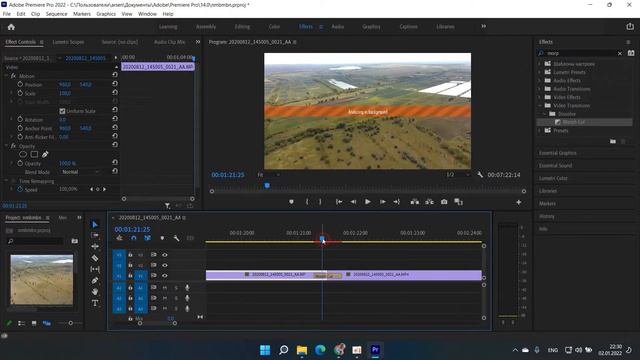Click free draw bezier mask pen
640x360 pixels.
[45, 154]
